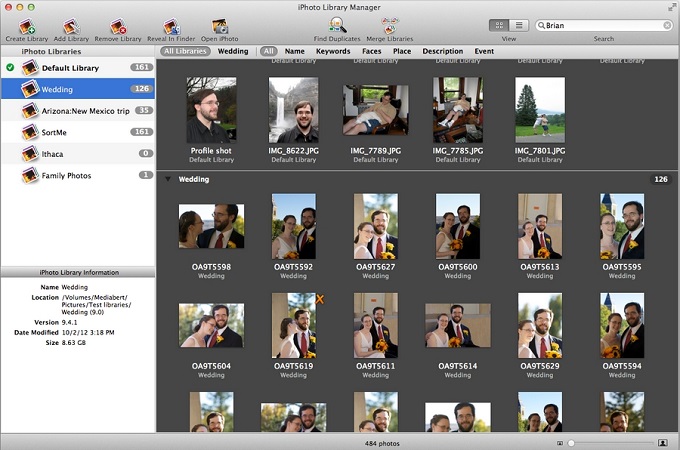Choose the All Libraries scope filter
680x450 pixels.
pos(185,51)
